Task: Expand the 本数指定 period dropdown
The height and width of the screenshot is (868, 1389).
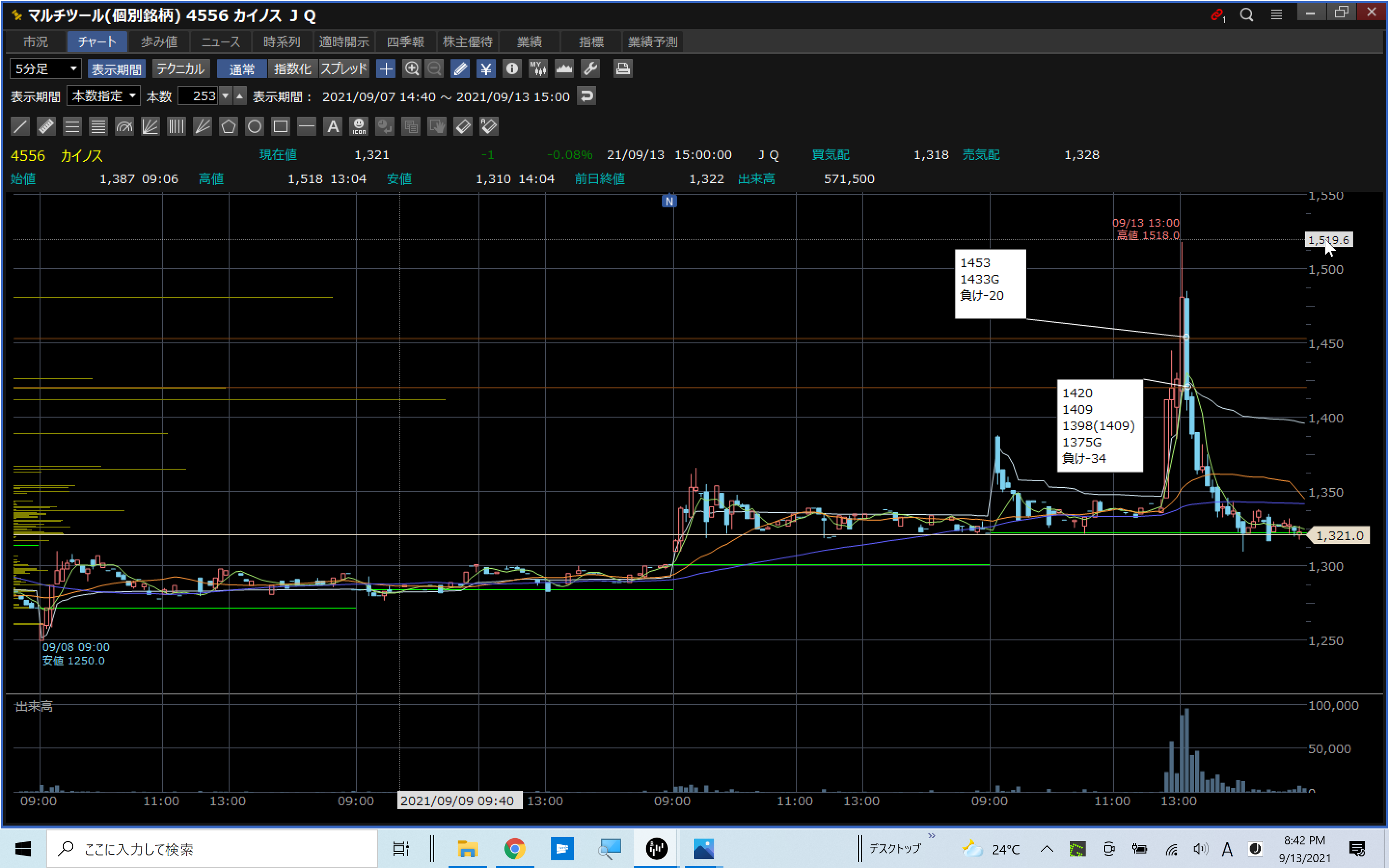Action: click(x=103, y=96)
